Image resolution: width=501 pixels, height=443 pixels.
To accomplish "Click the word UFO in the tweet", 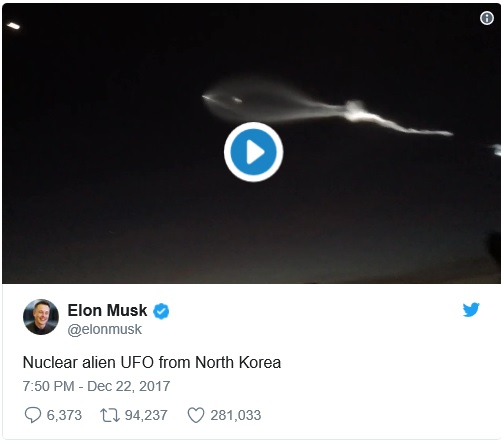I will coord(137,362).
